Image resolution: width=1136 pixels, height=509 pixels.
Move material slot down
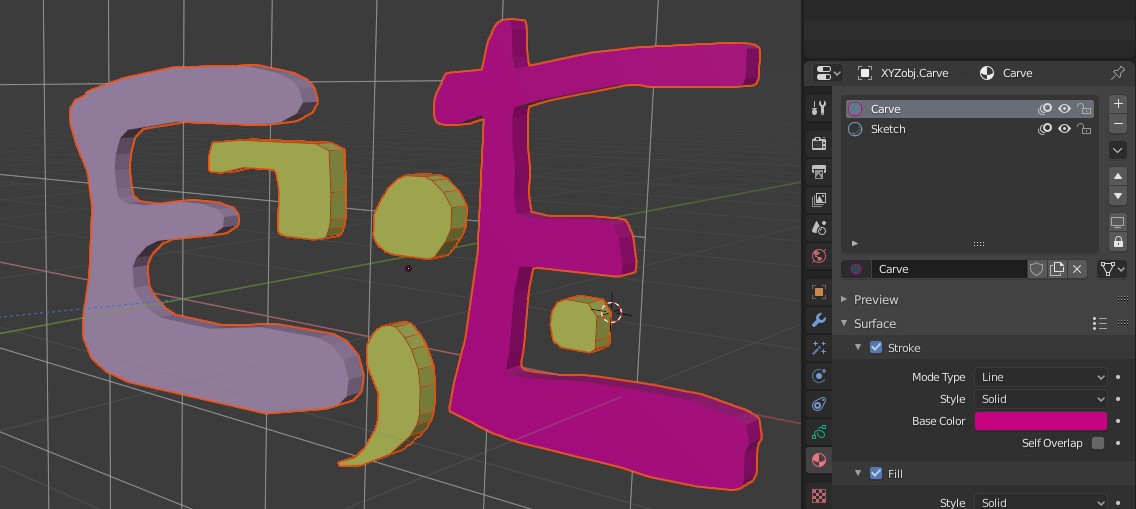coord(1118,196)
